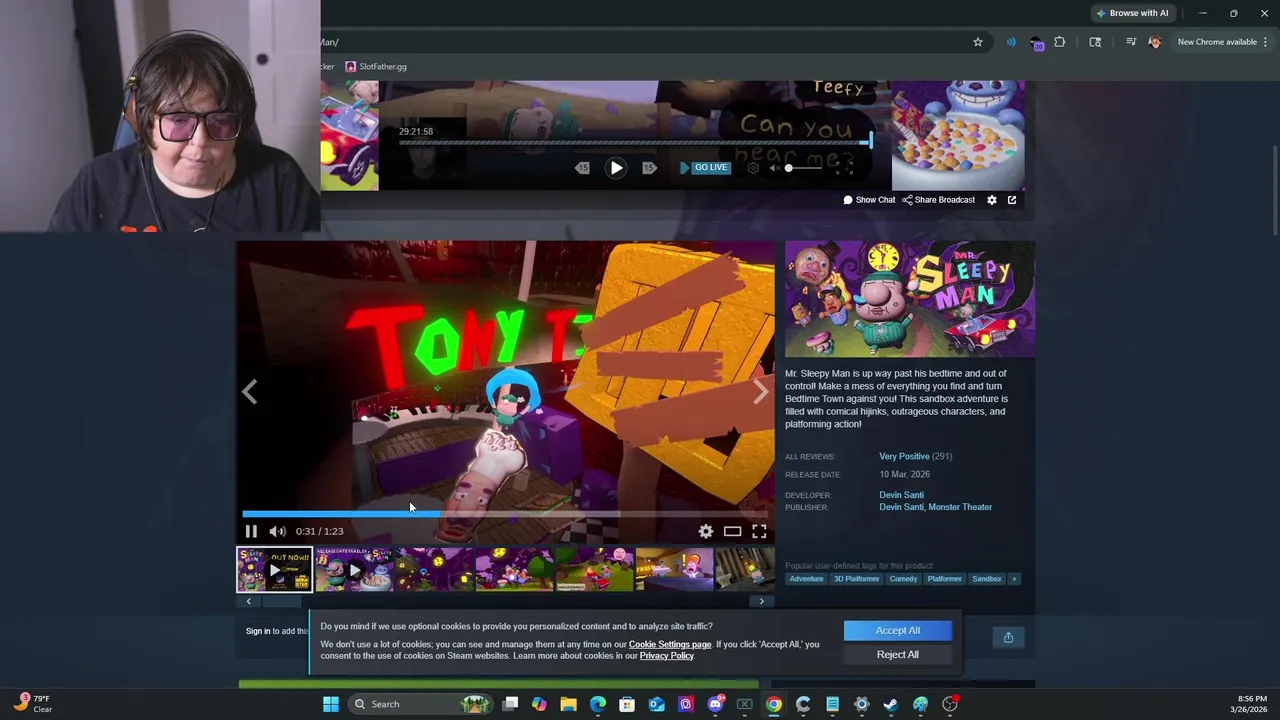Select the Comedy tag

[903, 579]
